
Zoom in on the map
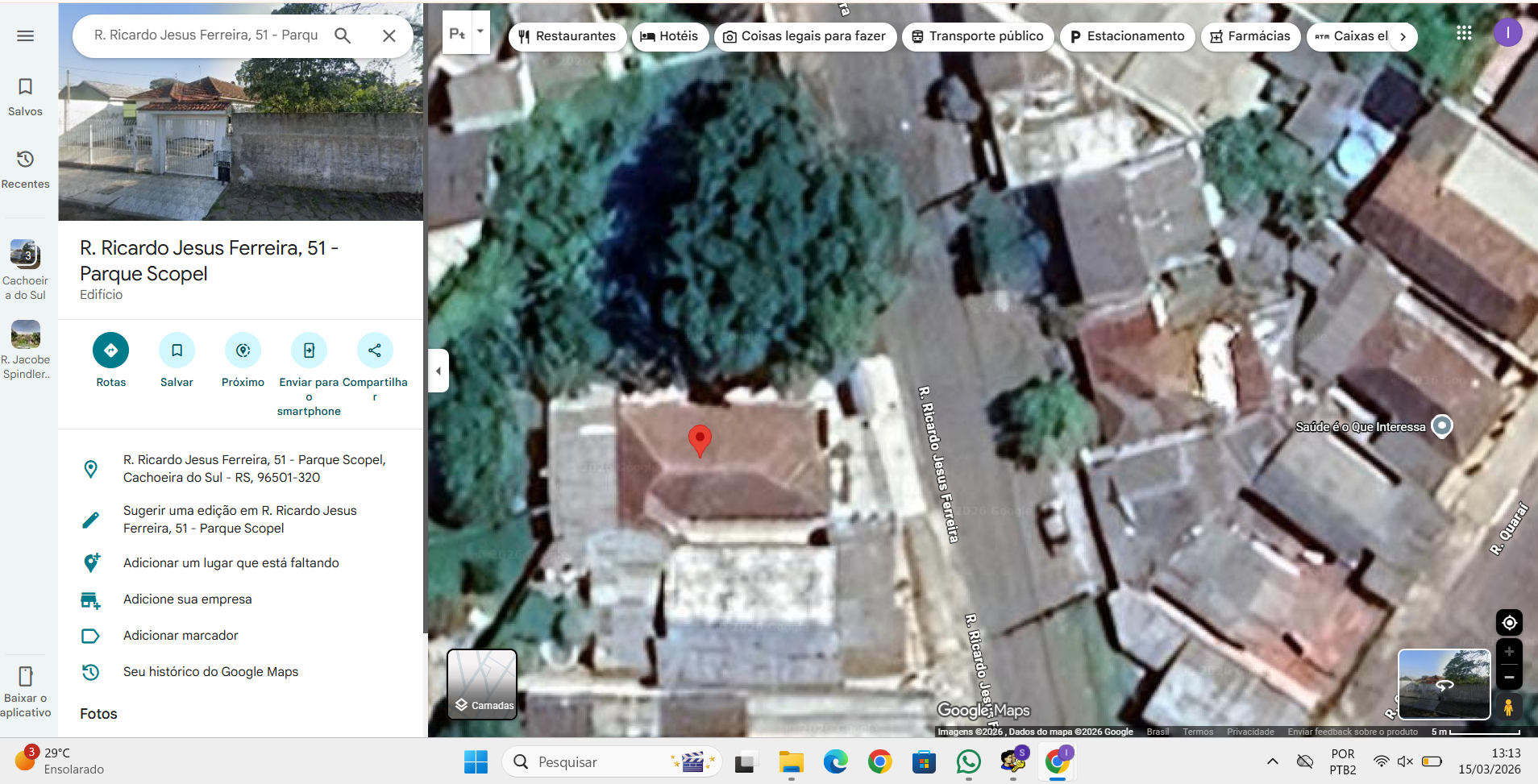pyautogui.click(x=1509, y=652)
